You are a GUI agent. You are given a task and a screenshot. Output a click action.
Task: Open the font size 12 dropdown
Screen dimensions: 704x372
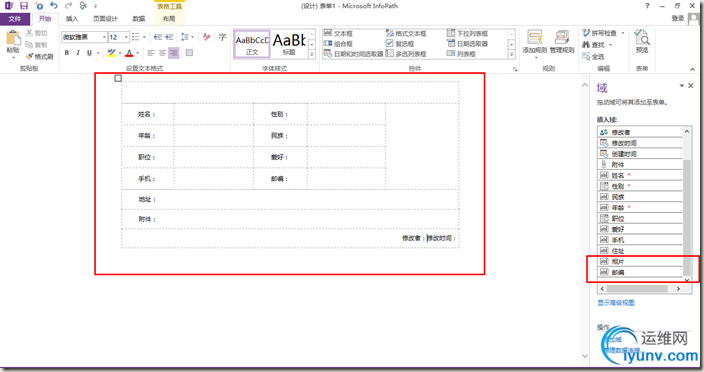pos(126,37)
